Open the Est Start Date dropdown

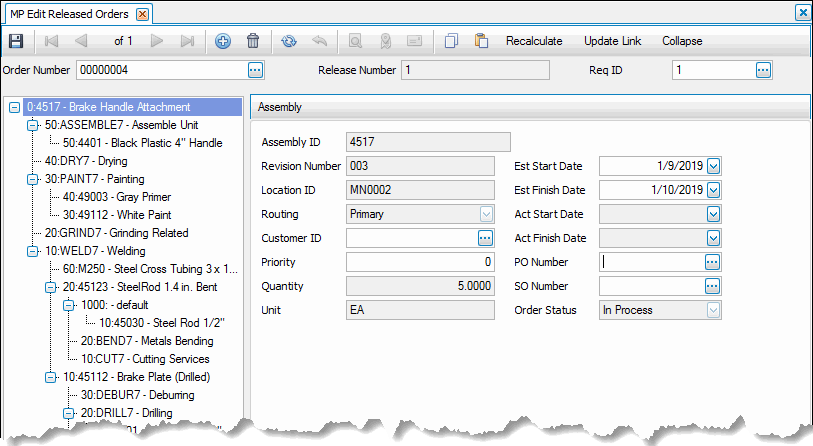point(713,166)
